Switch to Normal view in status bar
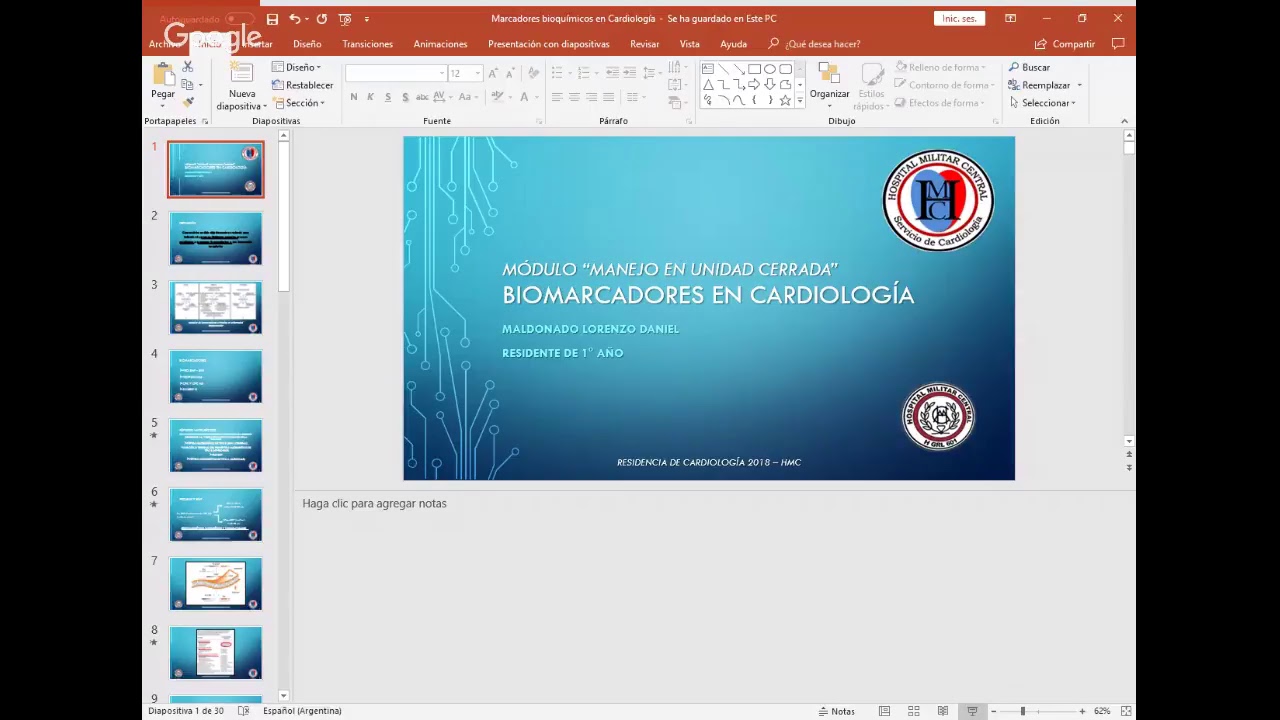 point(884,711)
